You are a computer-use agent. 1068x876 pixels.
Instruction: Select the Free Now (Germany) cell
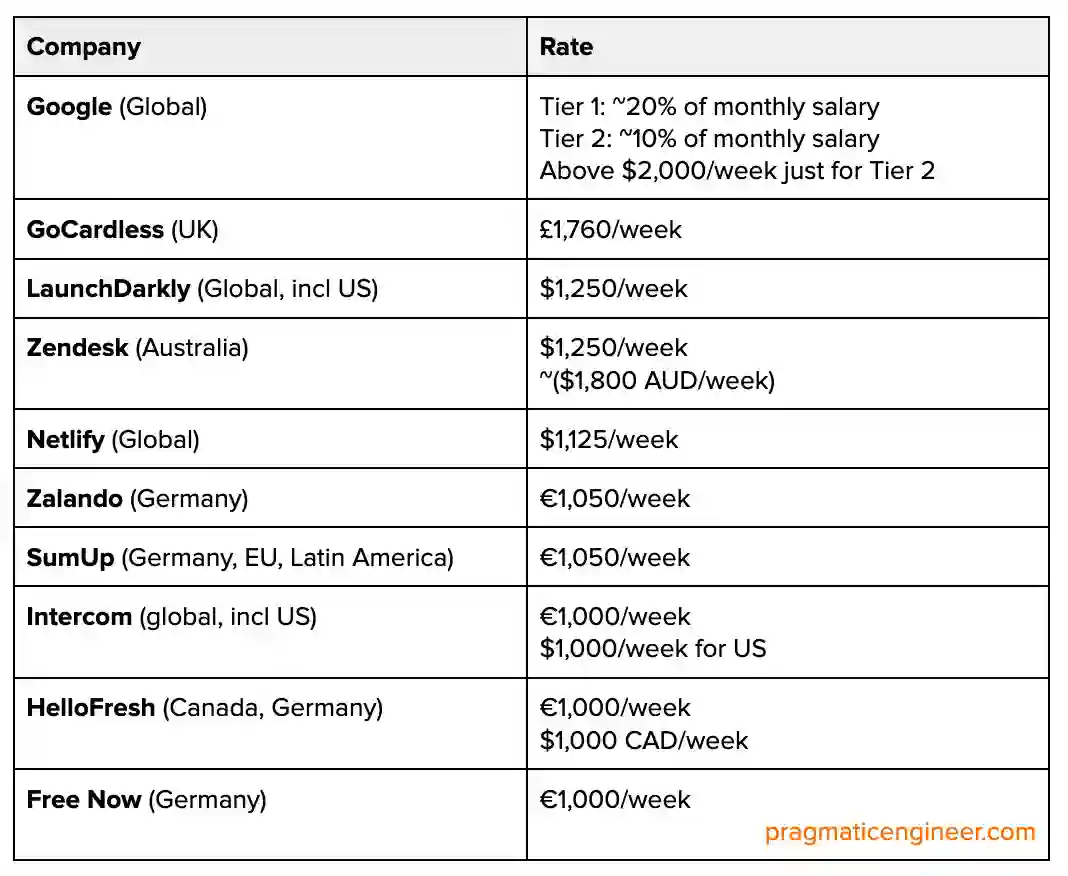(x=146, y=800)
